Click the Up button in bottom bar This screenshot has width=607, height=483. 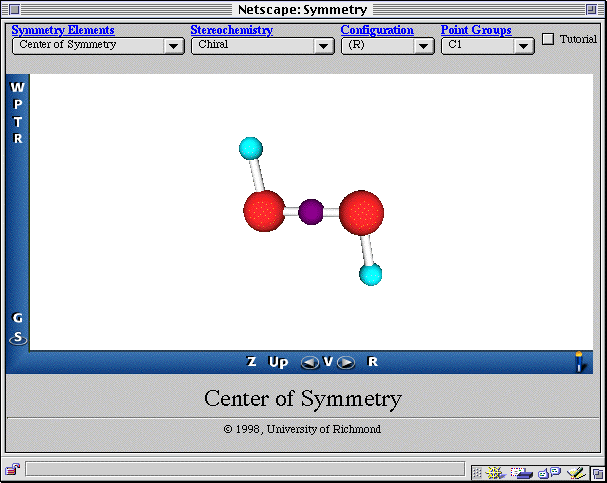pyautogui.click(x=278, y=362)
